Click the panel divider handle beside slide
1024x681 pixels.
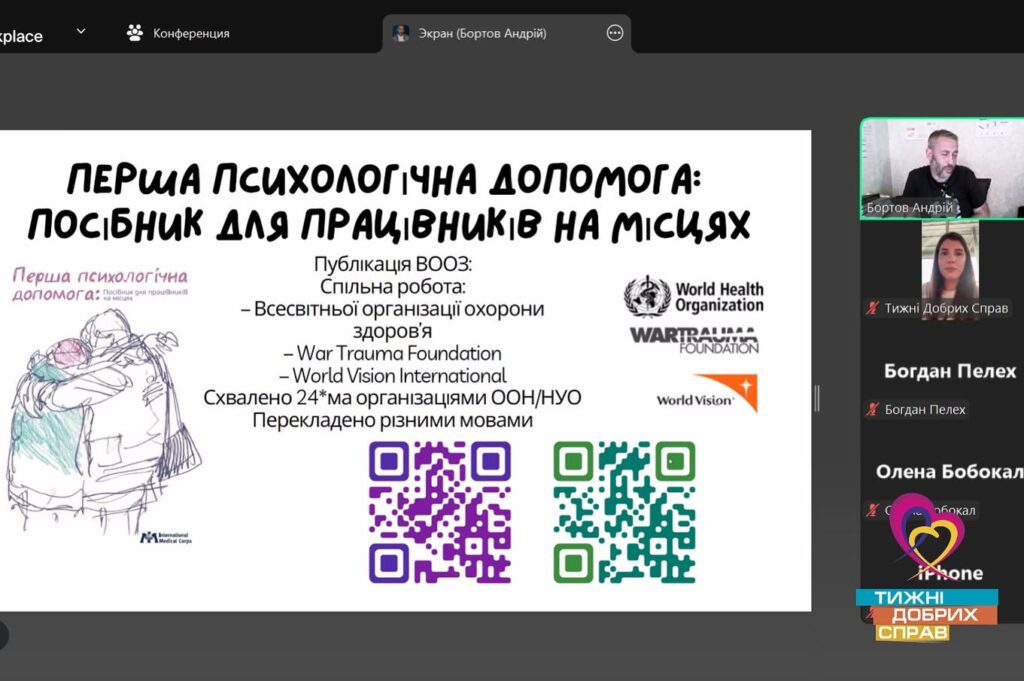click(x=817, y=398)
